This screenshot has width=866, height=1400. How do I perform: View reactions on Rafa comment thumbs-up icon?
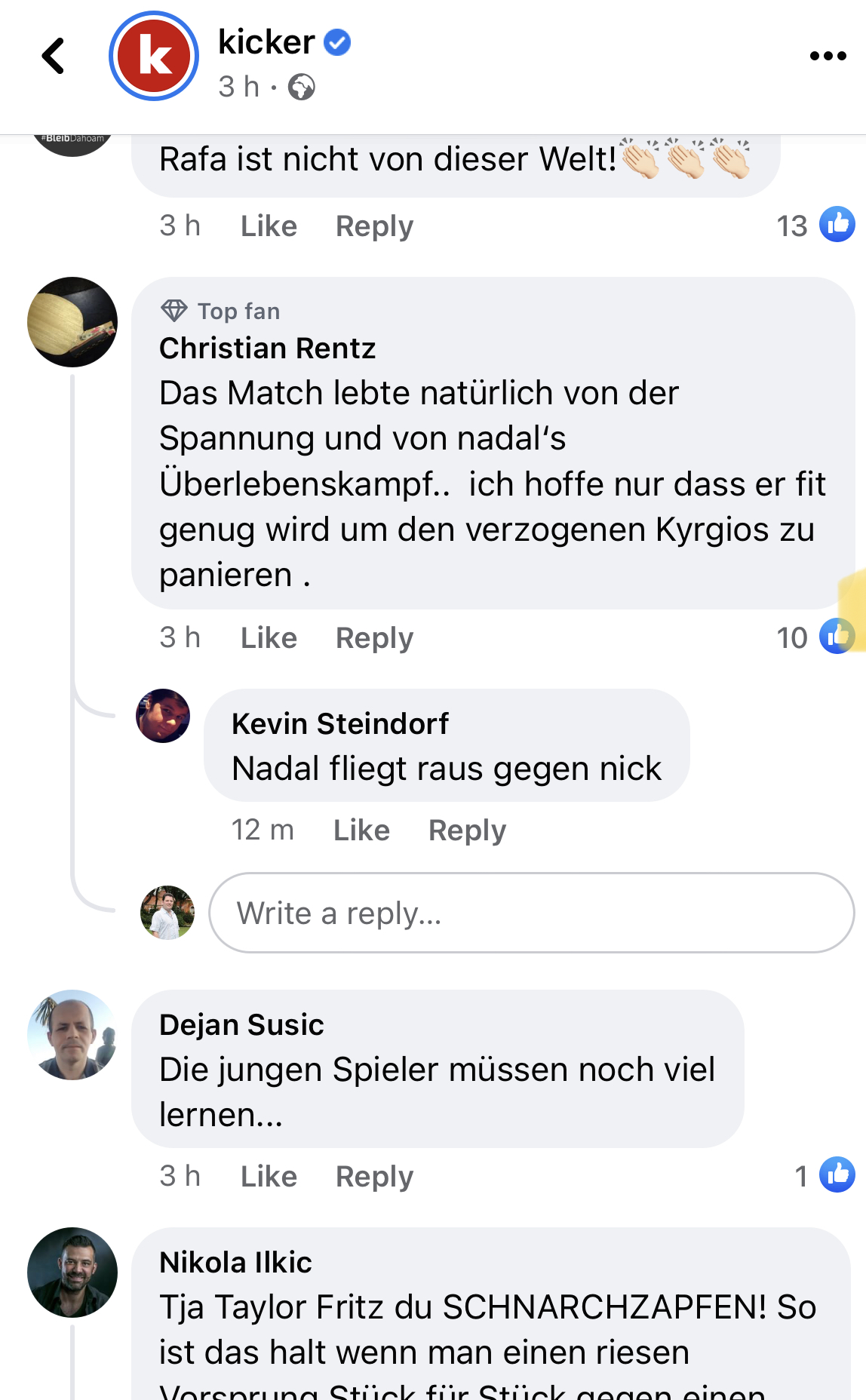pyautogui.click(x=837, y=224)
